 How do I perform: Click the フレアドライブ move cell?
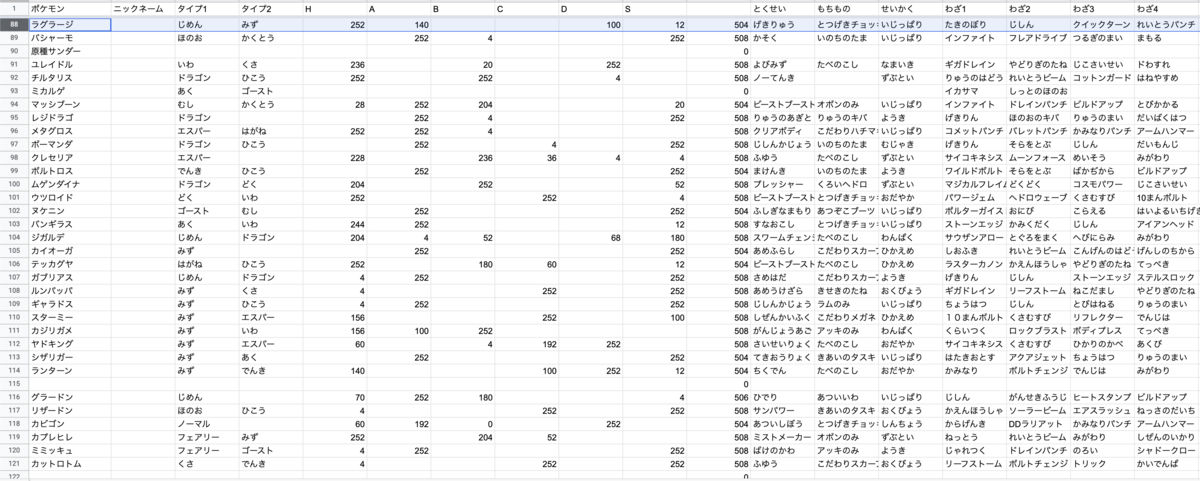(1038, 37)
